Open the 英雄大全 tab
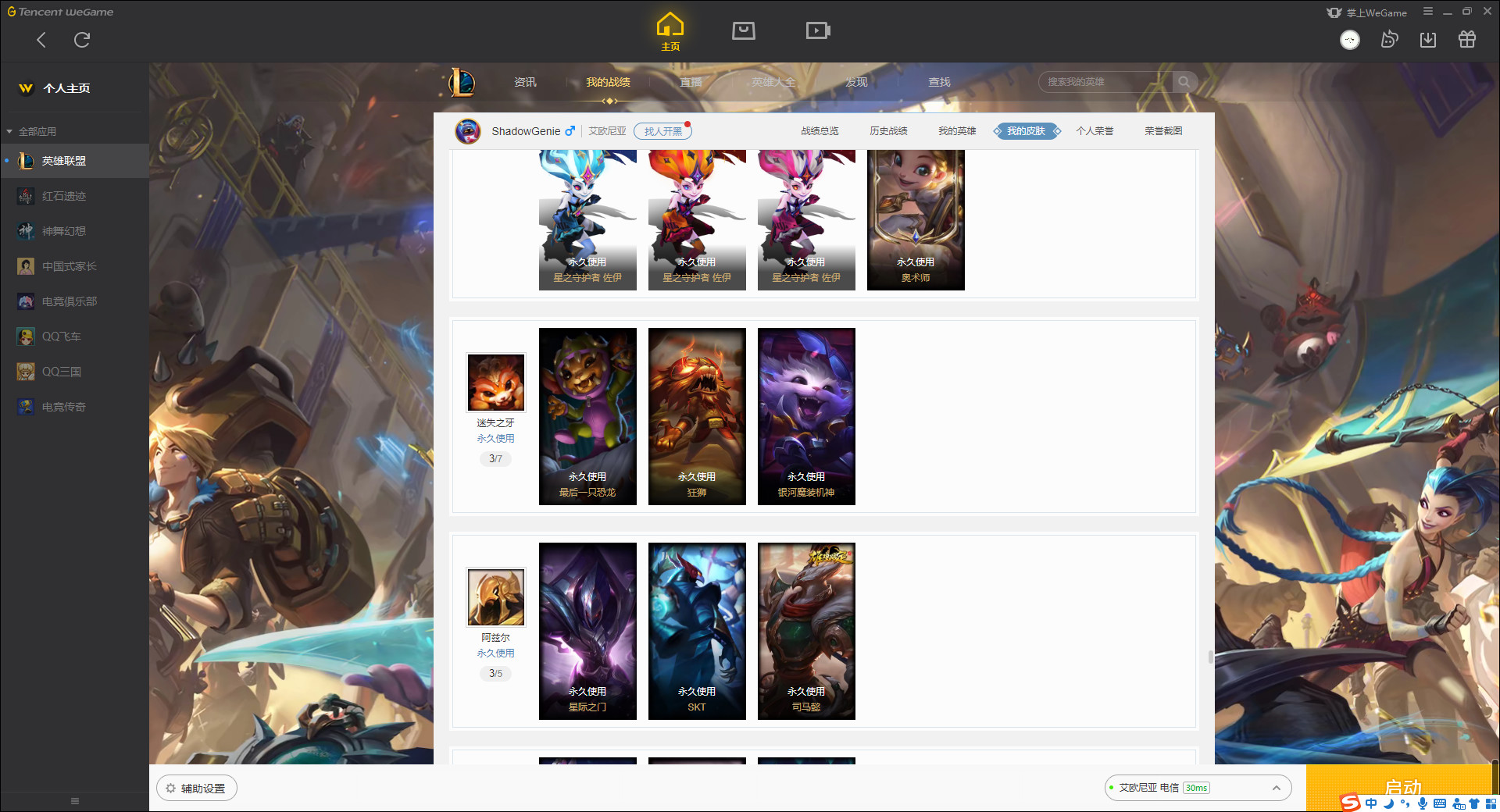This screenshot has width=1500, height=812. 773,82
